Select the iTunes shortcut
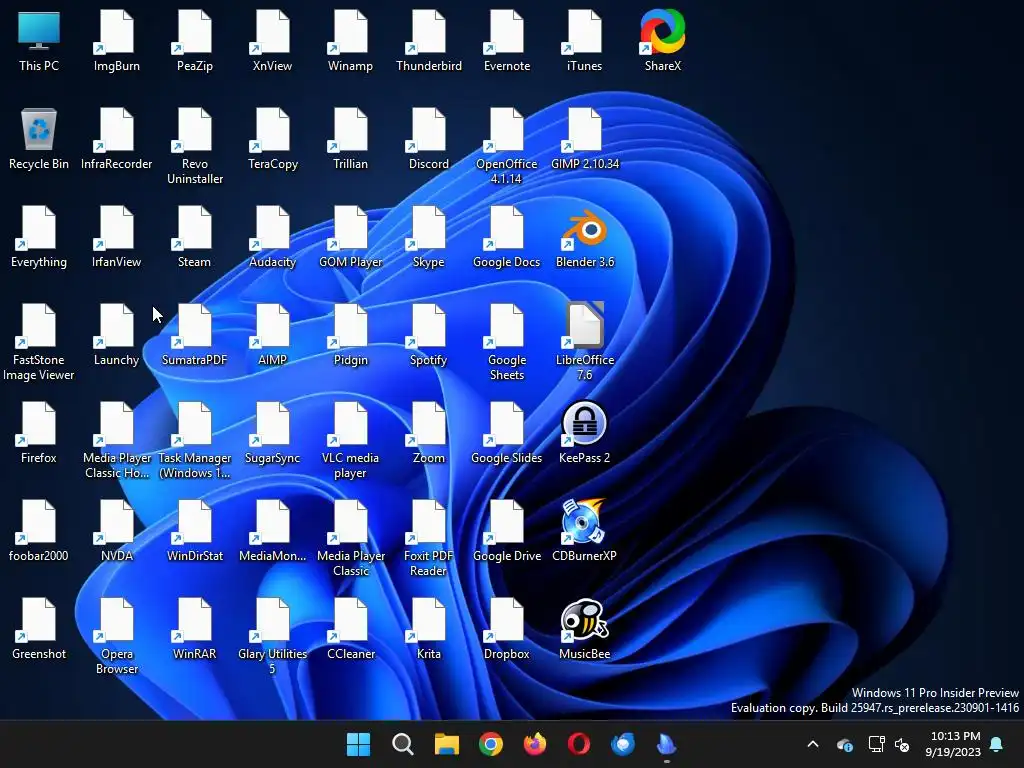The height and width of the screenshot is (768, 1024). [584, 40]
